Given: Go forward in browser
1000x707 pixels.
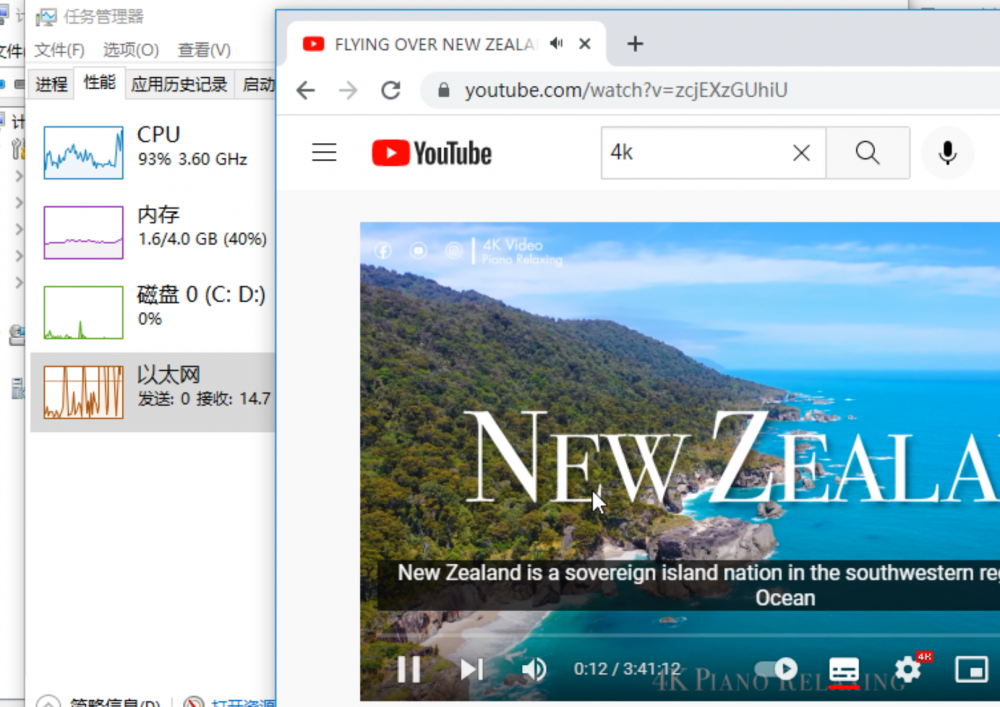Looking at the screenshot, I should (348, 90).
